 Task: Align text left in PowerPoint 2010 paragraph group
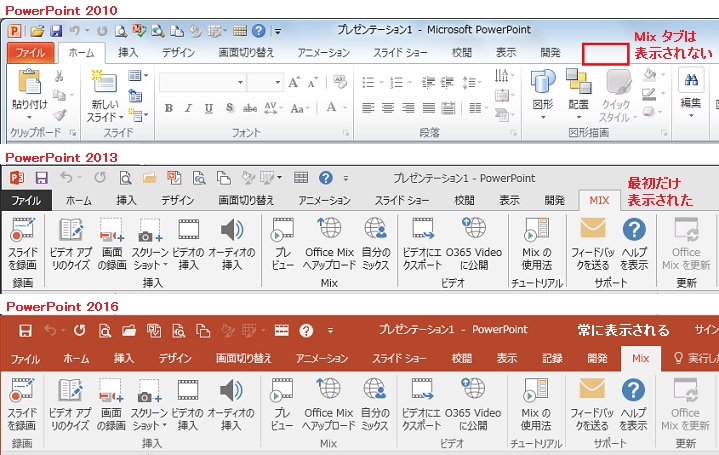368,108
